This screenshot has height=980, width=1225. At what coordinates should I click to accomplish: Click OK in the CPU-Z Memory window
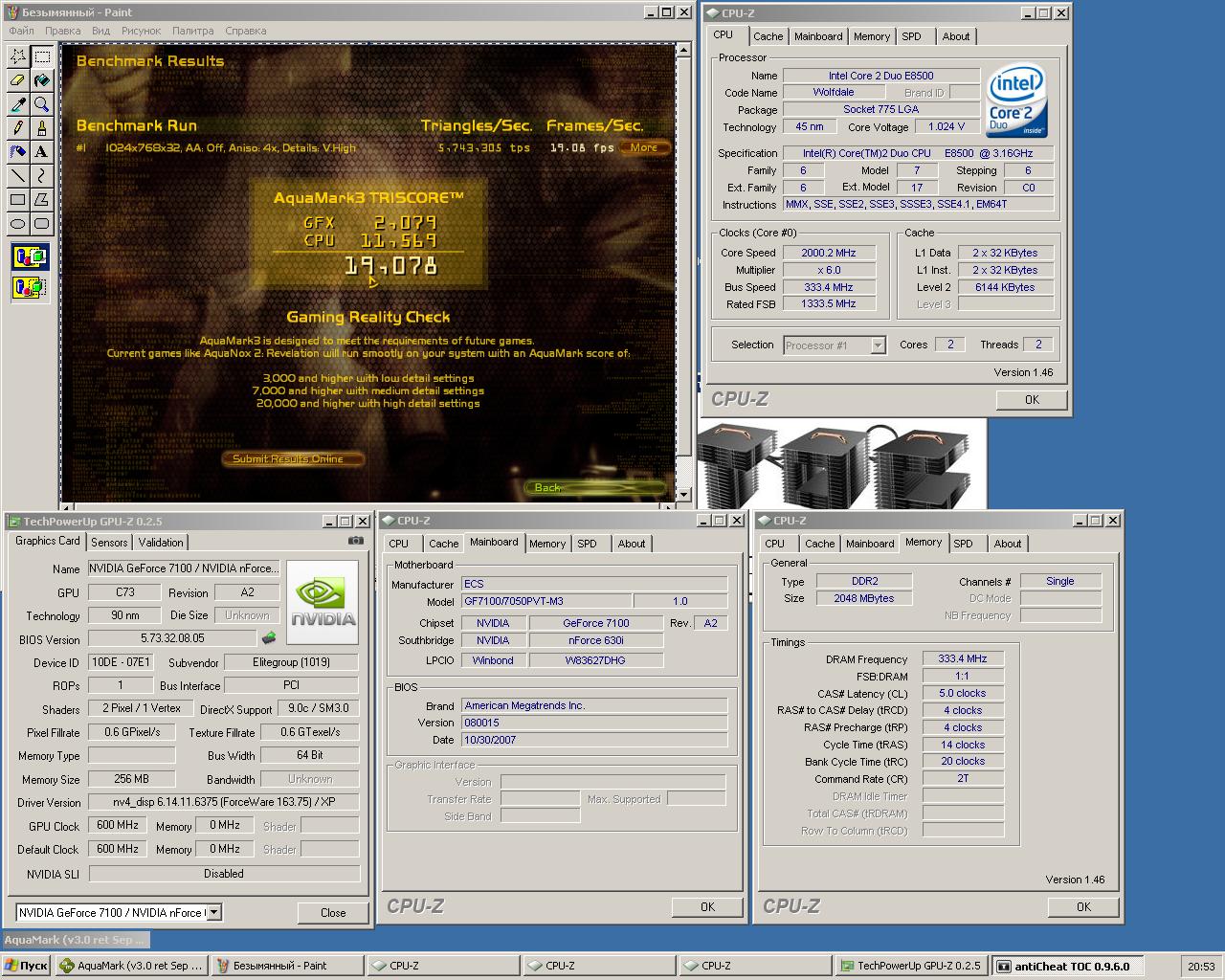tap(1083, 907)
